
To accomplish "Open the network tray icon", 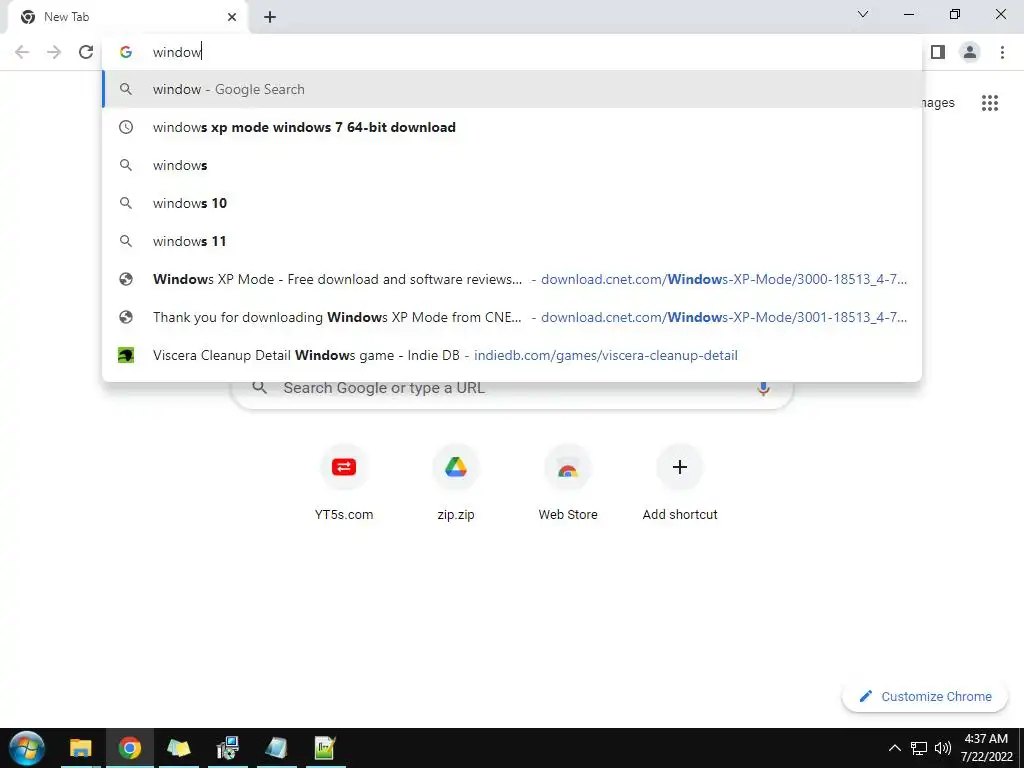I will [x=919, y=748].
